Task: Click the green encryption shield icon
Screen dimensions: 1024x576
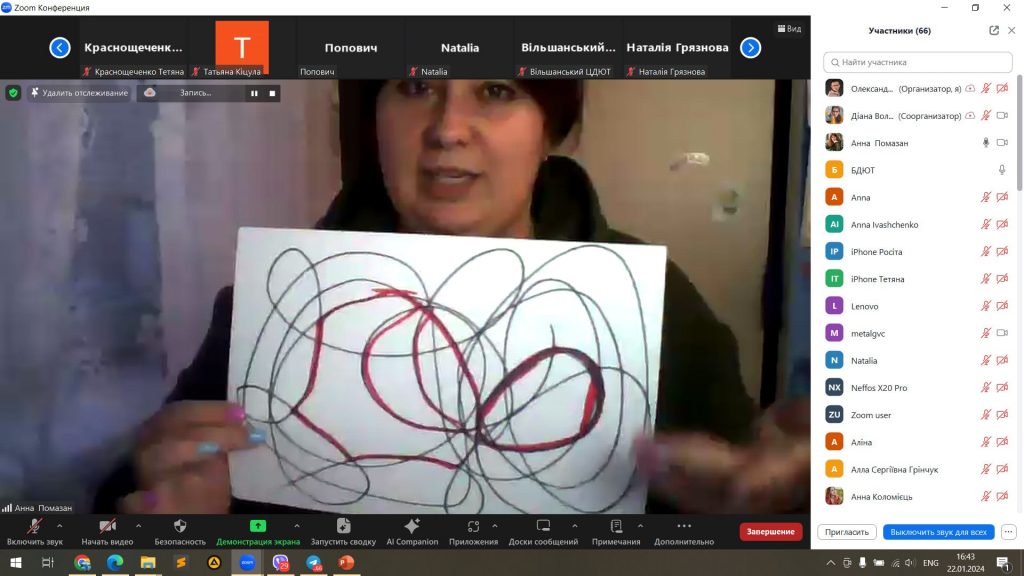Action: (x=13, y=93)
